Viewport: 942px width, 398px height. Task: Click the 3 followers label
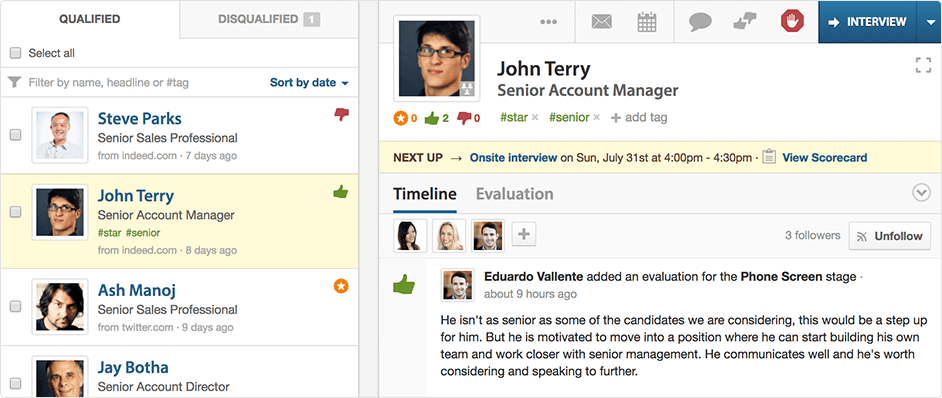pos(812,235)
